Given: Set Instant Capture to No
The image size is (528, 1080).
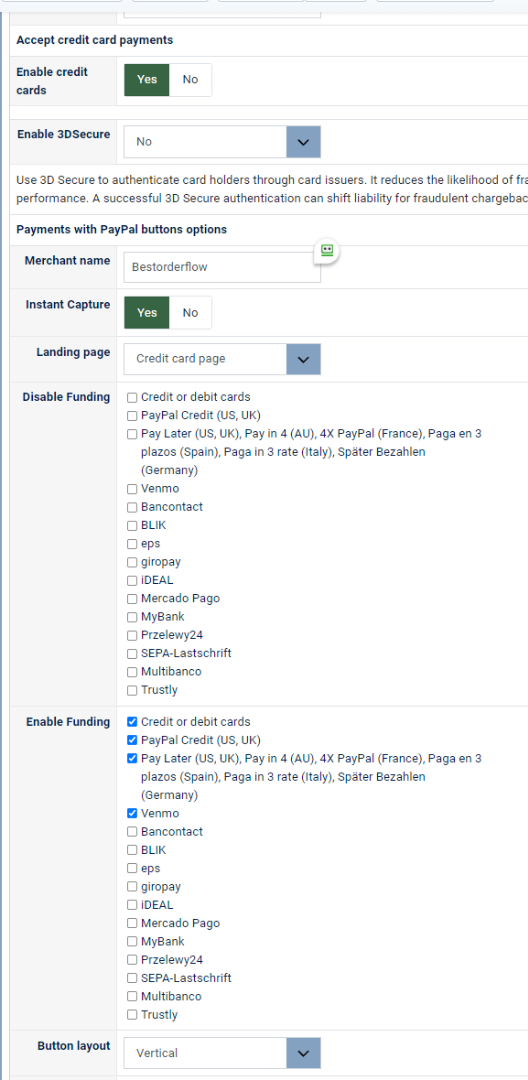Looking at the screenshot, I should pyautogui.click(x=190, y=313).
